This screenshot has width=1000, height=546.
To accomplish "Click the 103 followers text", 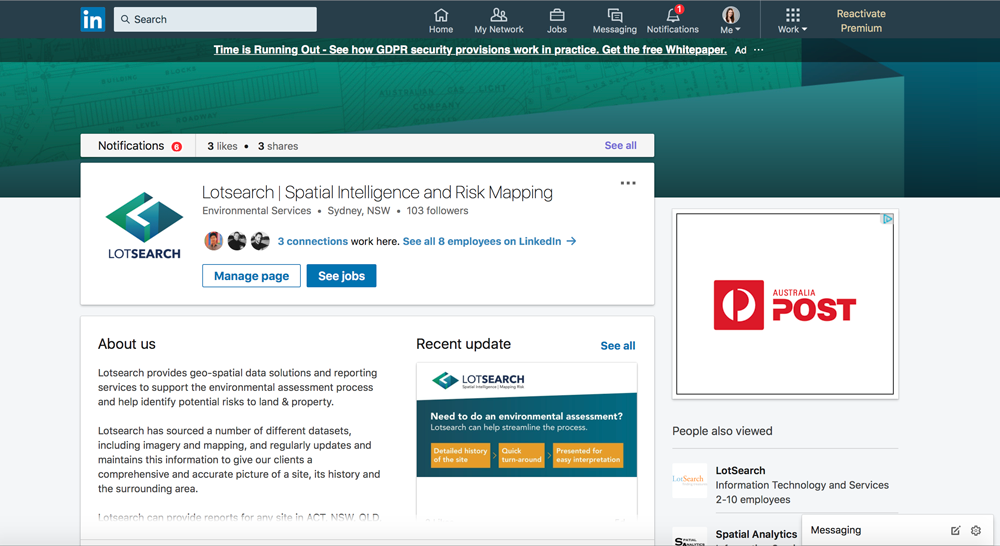I will (438, 210).
